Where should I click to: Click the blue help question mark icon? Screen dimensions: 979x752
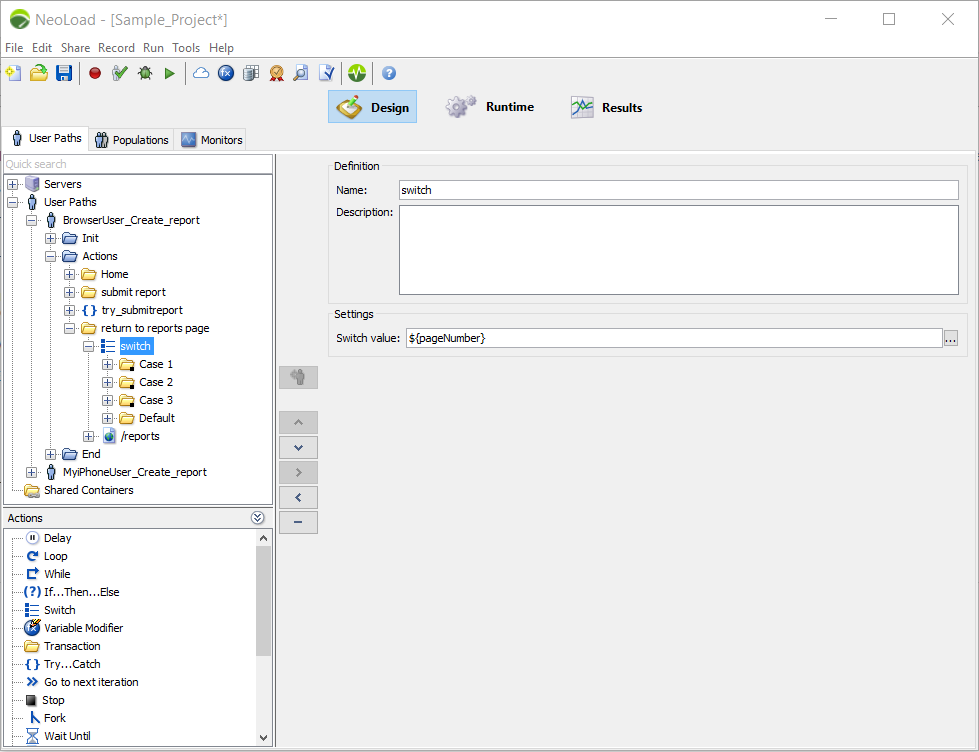tap(389, 73)
